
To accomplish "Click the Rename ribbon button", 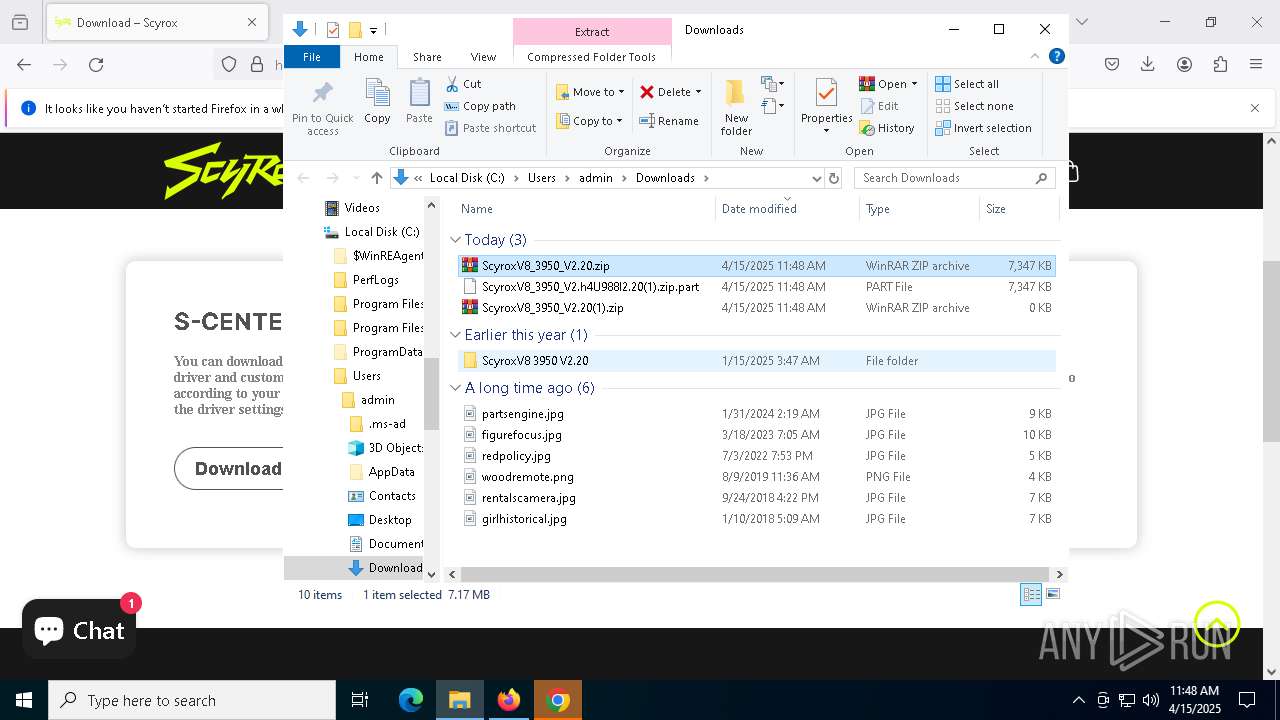I will click(668, 121).
